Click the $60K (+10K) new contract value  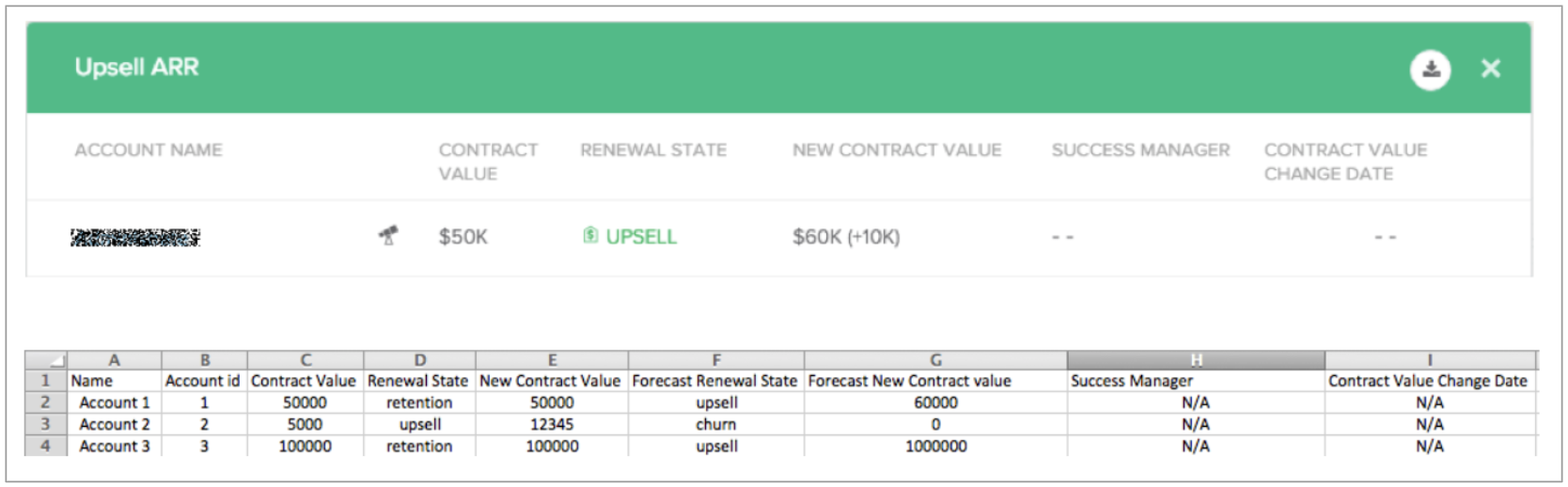pyautogui.click(x=846, y=237)
